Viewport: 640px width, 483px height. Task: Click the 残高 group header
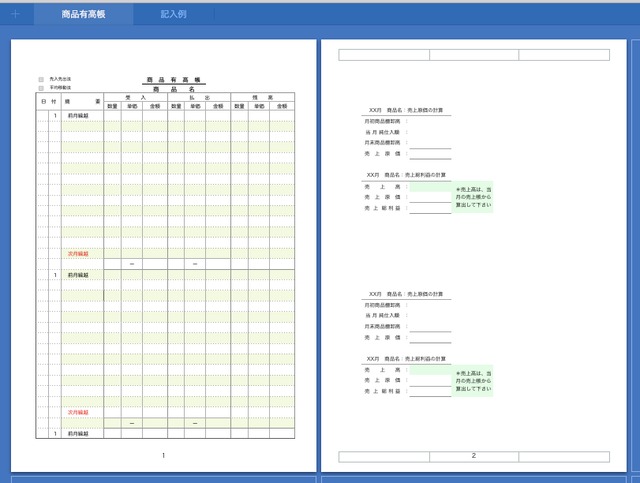coord(262,98)
